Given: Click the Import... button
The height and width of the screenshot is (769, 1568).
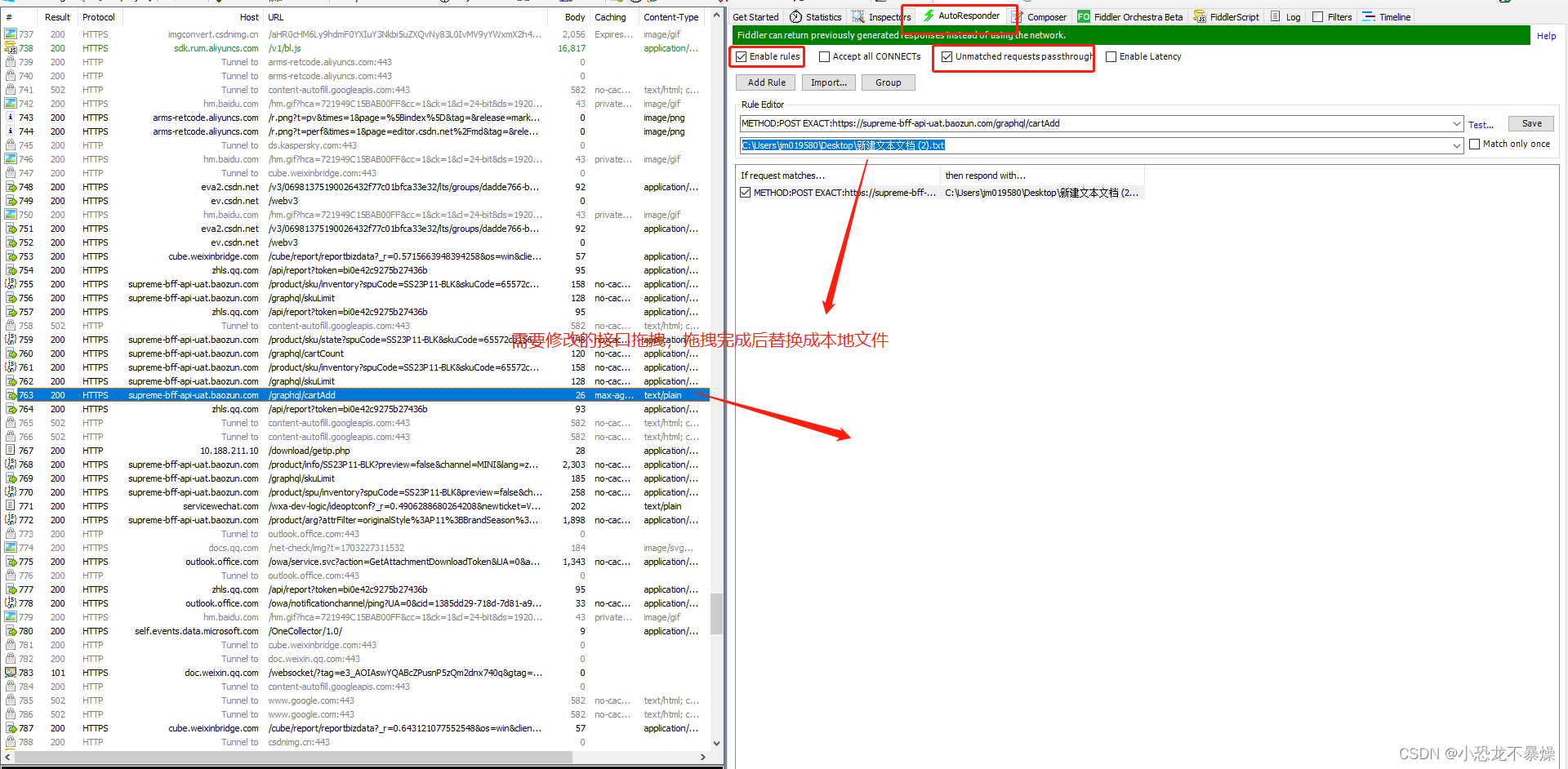Looking at the screenshot, I should pos(829,82).
